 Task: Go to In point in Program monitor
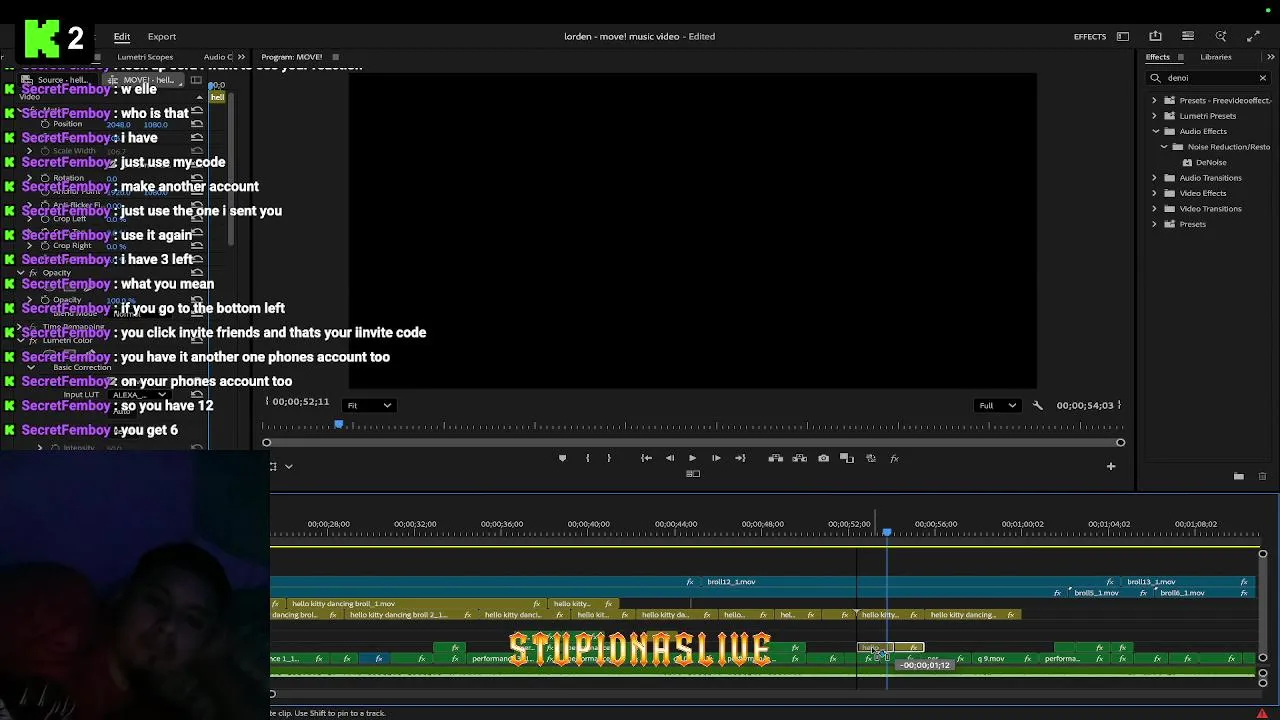(646, 458)
